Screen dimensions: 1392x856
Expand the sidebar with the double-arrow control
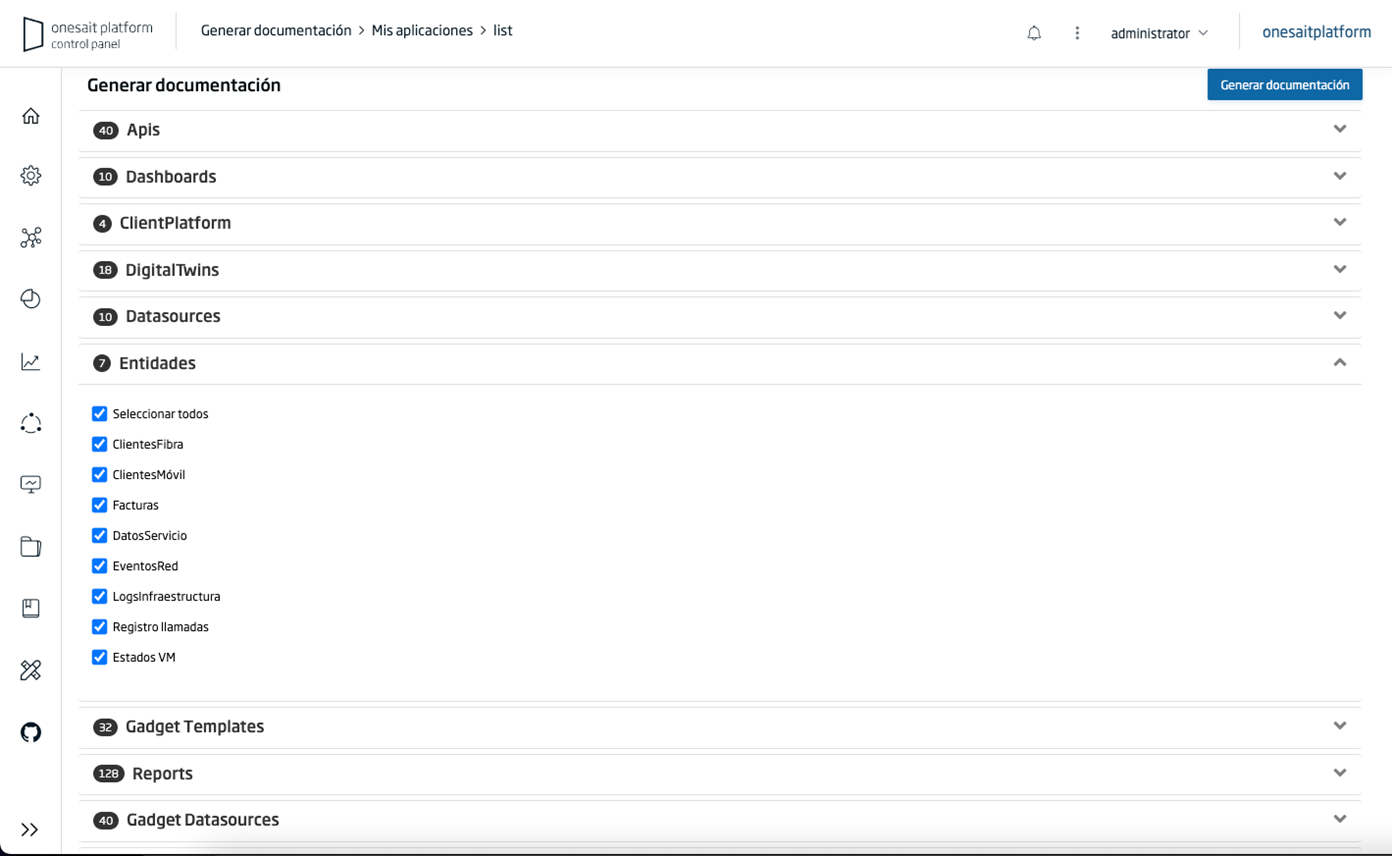[30, 828]
